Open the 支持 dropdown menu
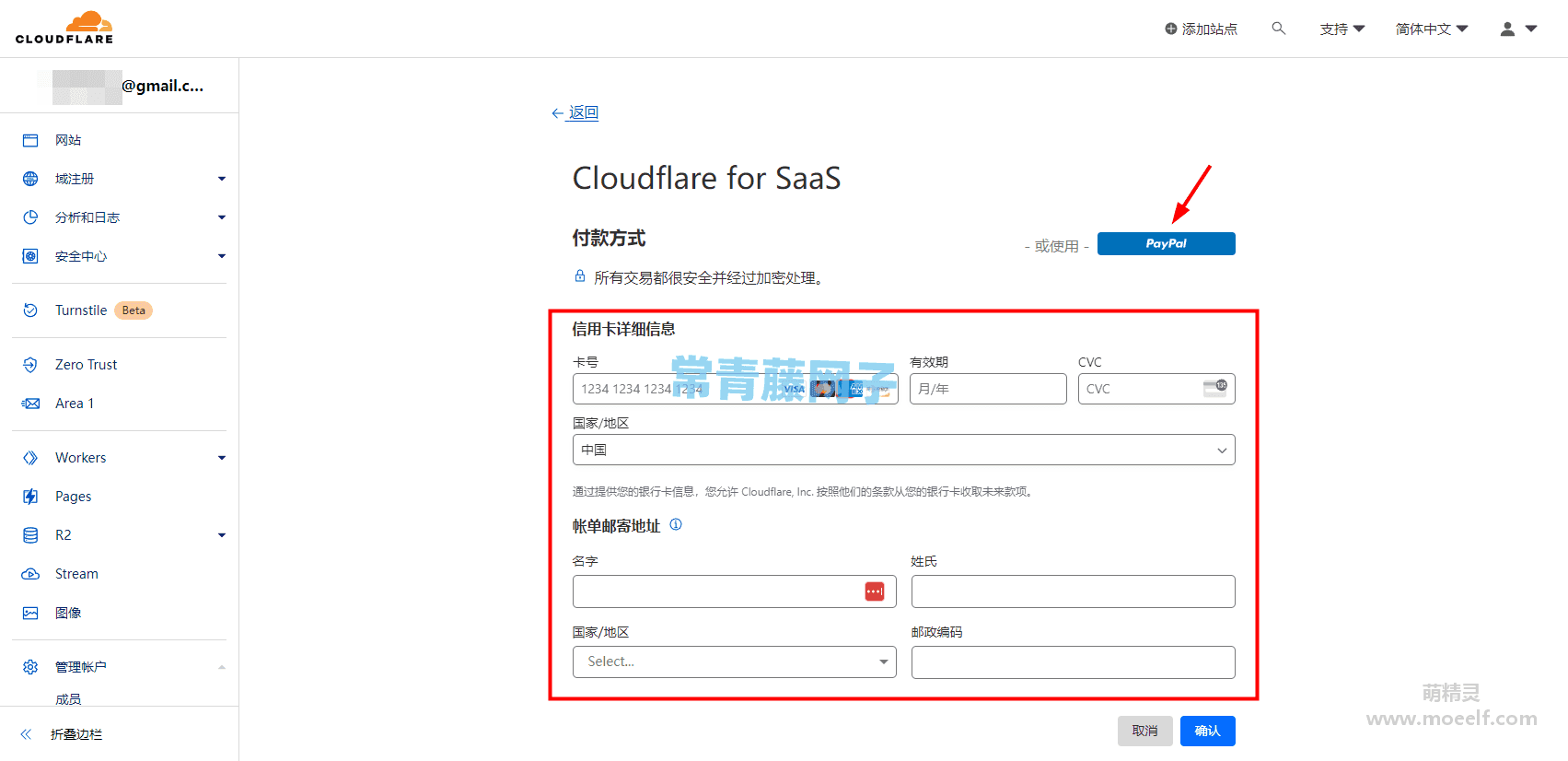The width and height of the screenshot is (1568, 761). (1342, 29)
